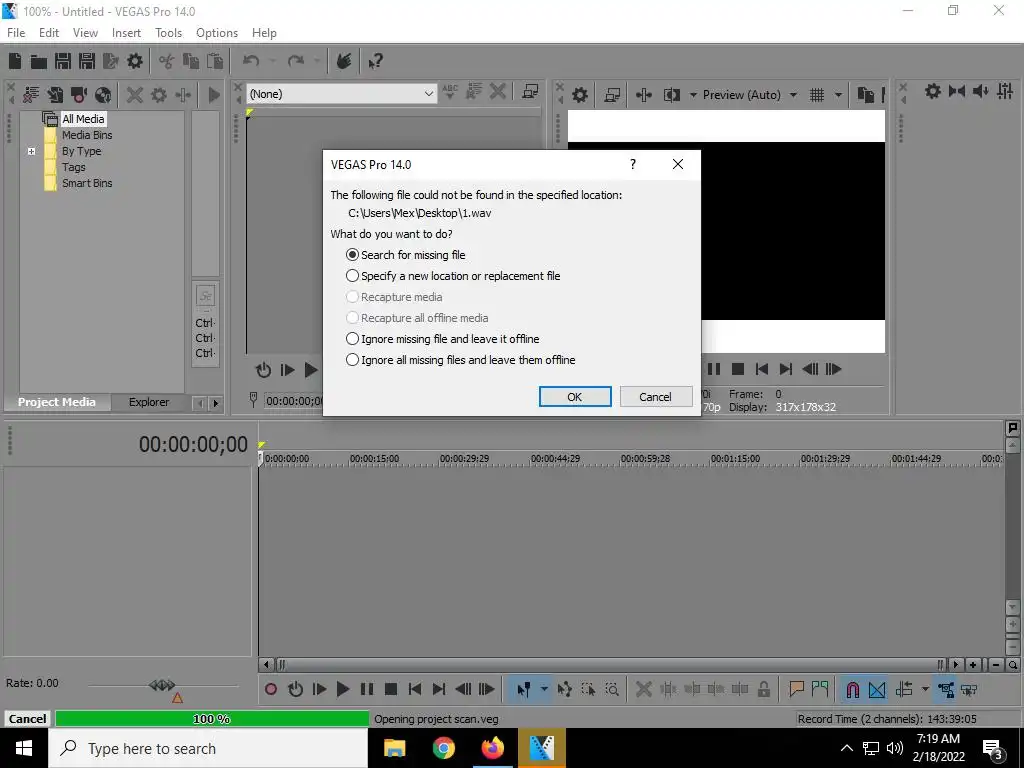Click the timeline Record button

tap(271, 689)
